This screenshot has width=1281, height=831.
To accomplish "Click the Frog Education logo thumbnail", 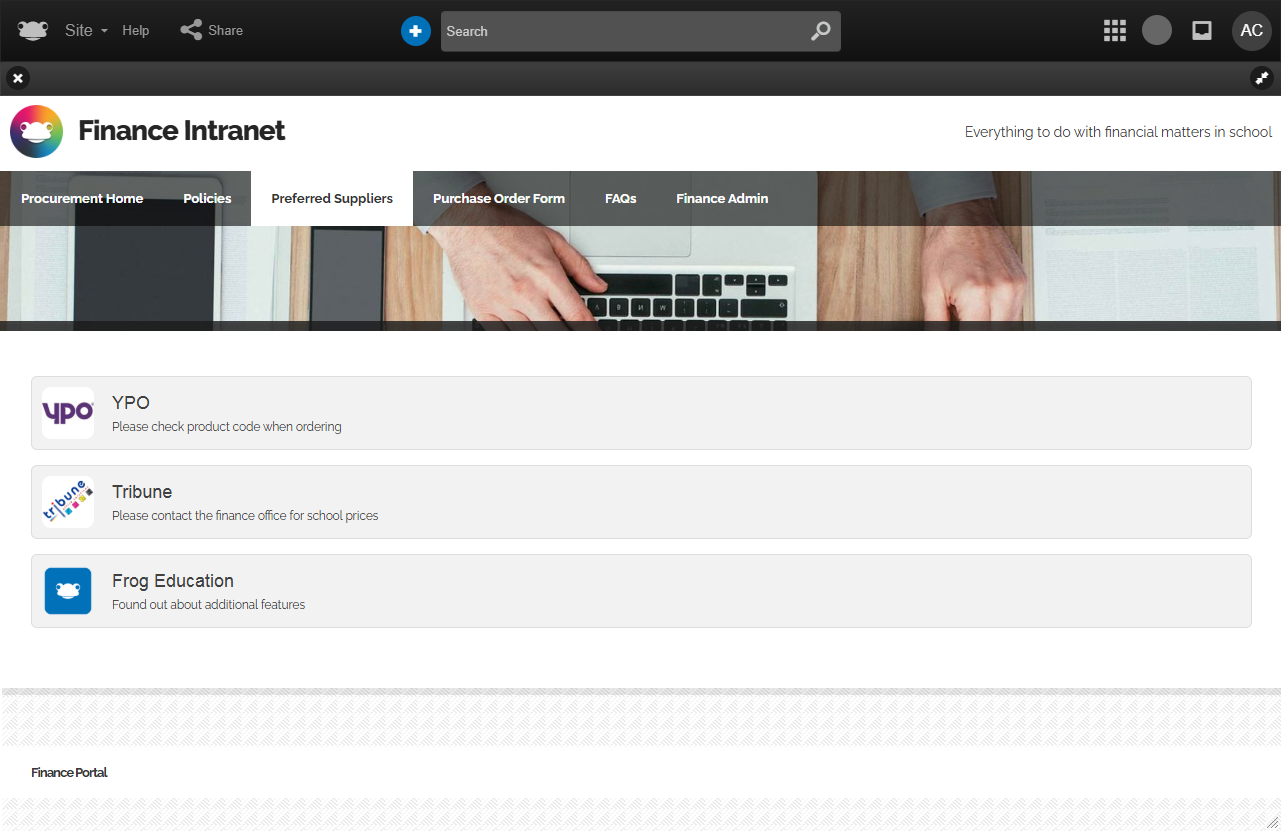I will pos(68,591).
